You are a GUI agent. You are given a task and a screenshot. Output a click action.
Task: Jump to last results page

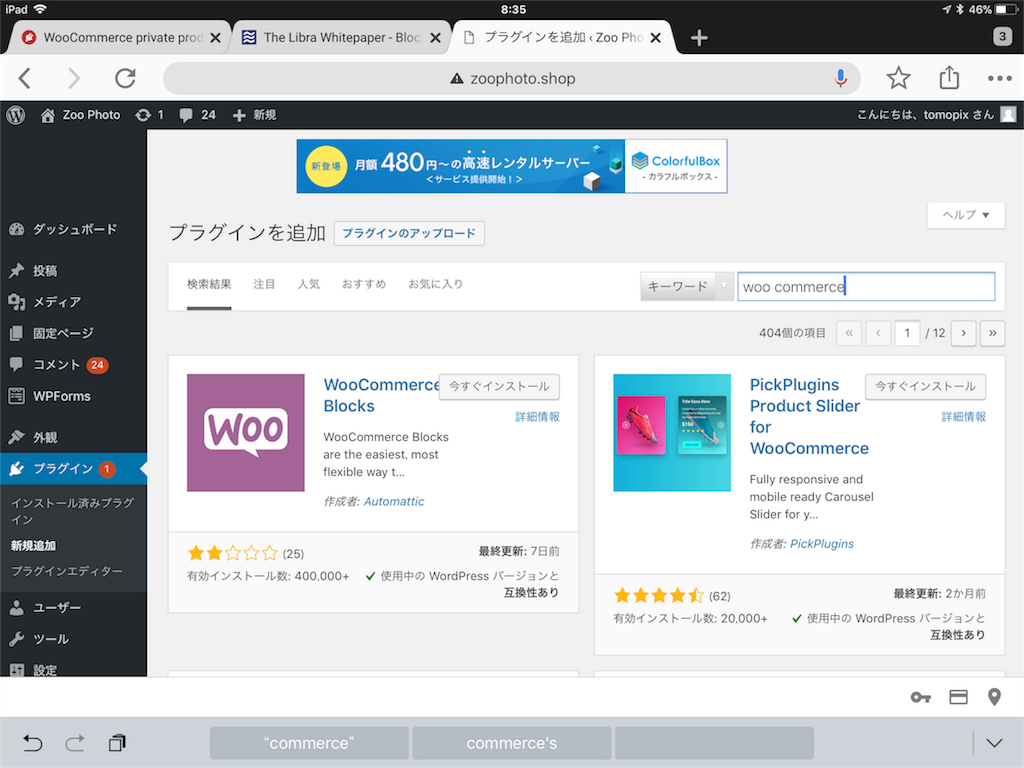click(x=993, y=333)
